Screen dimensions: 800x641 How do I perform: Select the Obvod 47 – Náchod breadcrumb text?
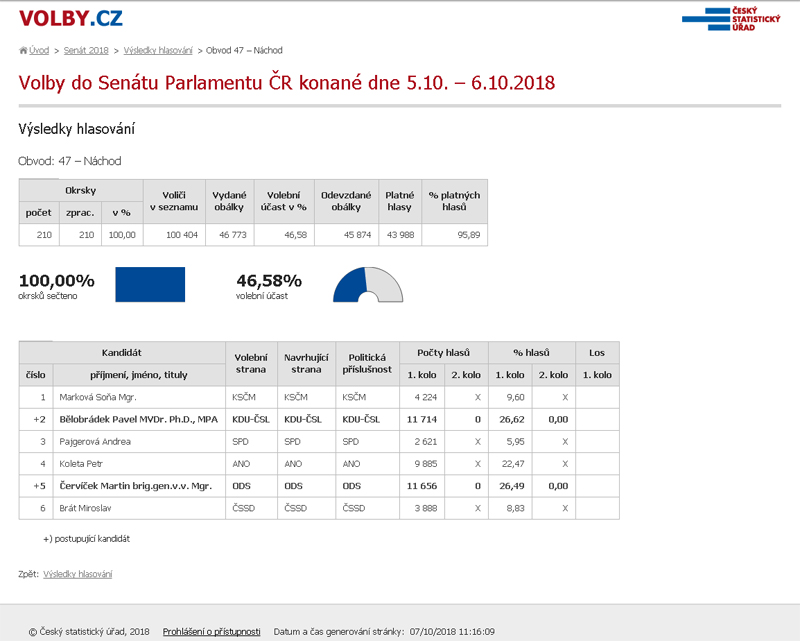[x=244, y=51]
